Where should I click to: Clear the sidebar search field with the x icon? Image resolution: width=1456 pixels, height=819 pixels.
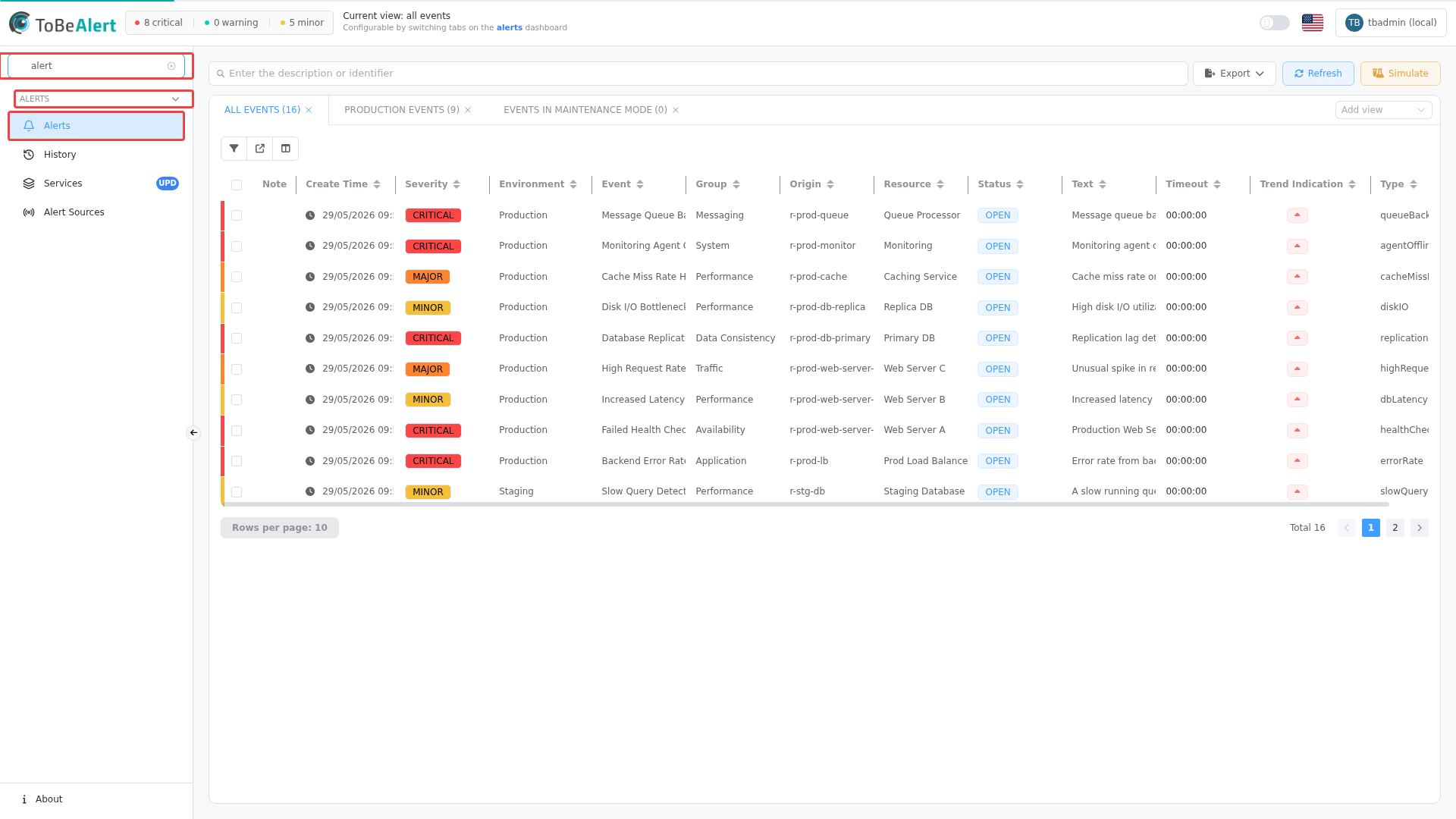point(171,66)
